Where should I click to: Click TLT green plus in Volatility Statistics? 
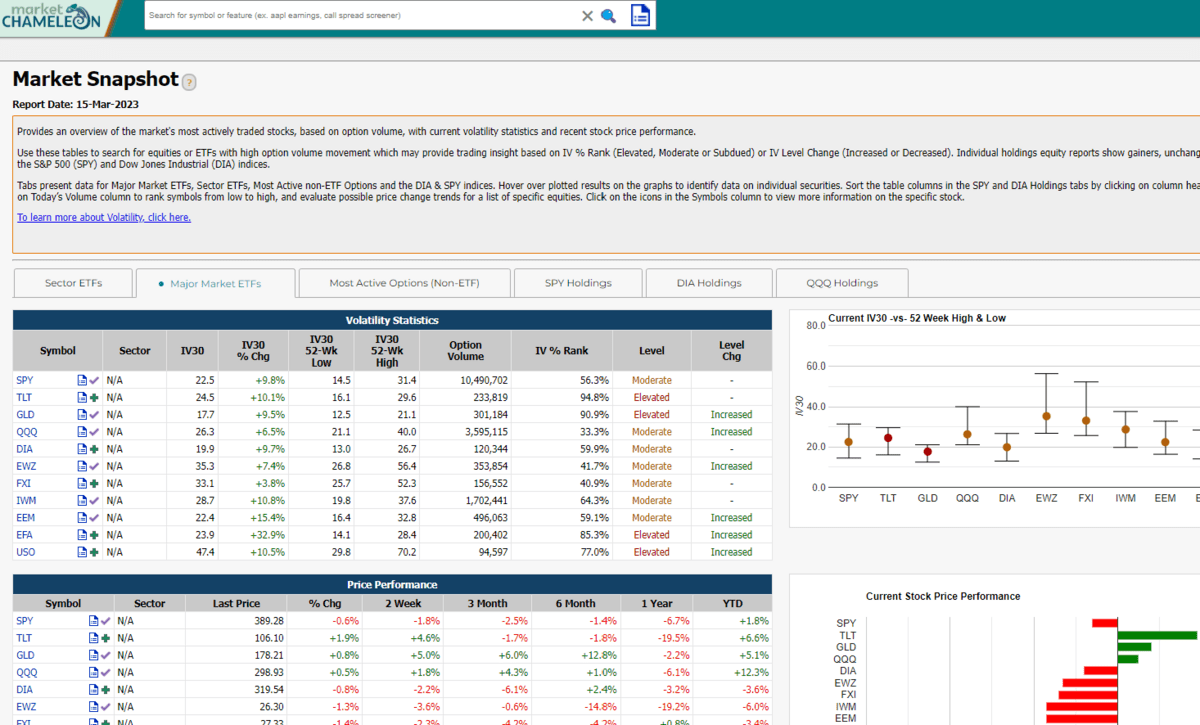(x=94, y=397)
